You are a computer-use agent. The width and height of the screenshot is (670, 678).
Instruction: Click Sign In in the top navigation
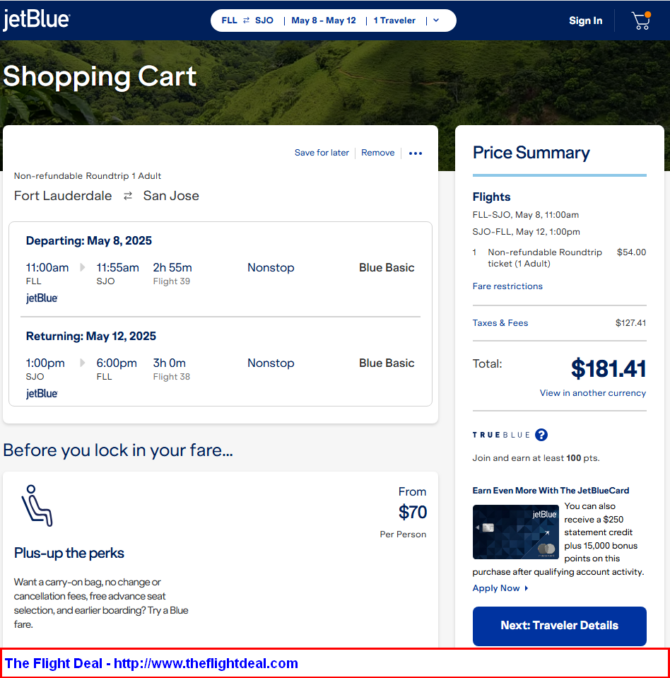pos(585,21)
